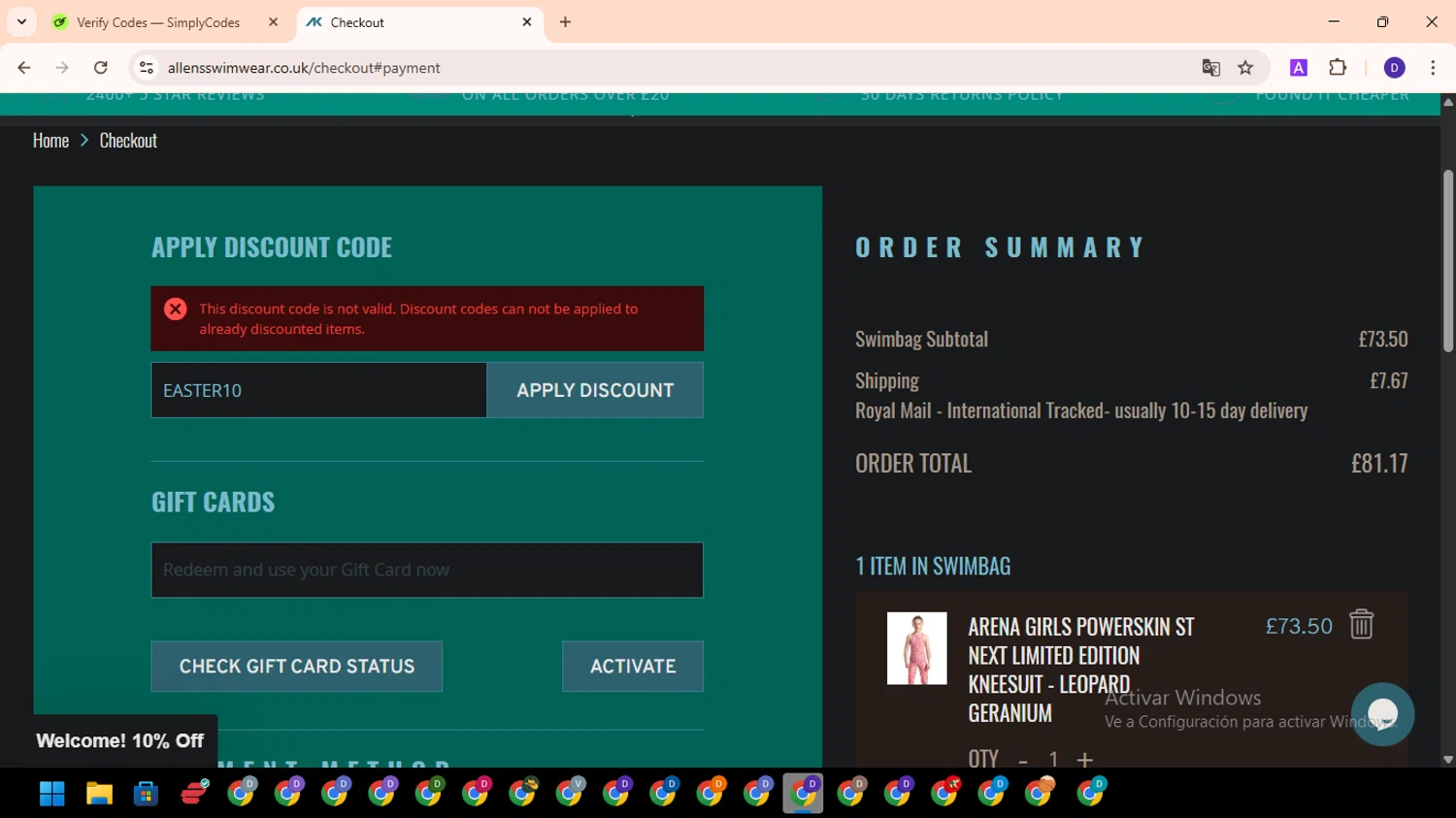Viewport: 1456px width, 818px height.
Task: Open the live chat bubble
Action: 1382,714
